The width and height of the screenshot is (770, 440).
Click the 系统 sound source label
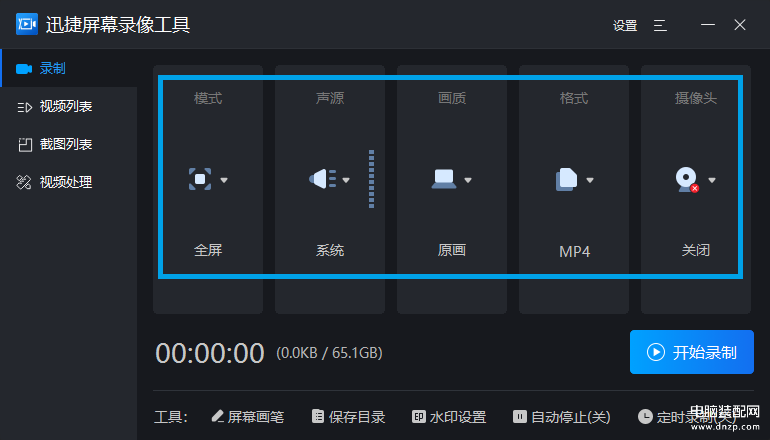click(330, 250)
